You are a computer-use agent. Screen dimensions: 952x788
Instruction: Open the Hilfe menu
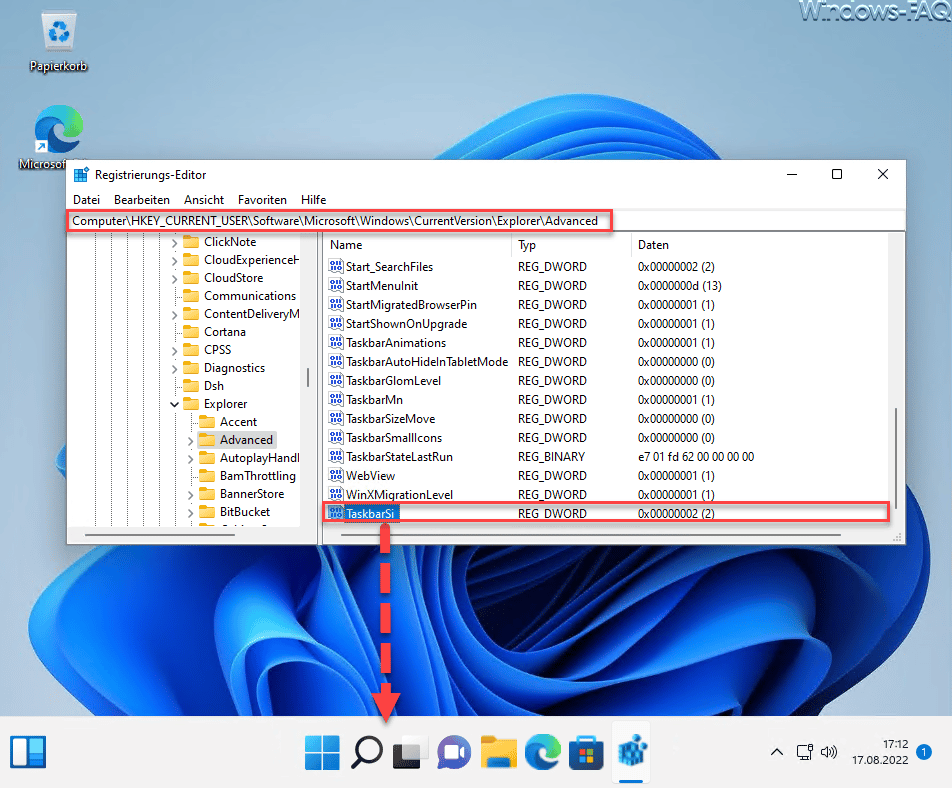point(313,200)
